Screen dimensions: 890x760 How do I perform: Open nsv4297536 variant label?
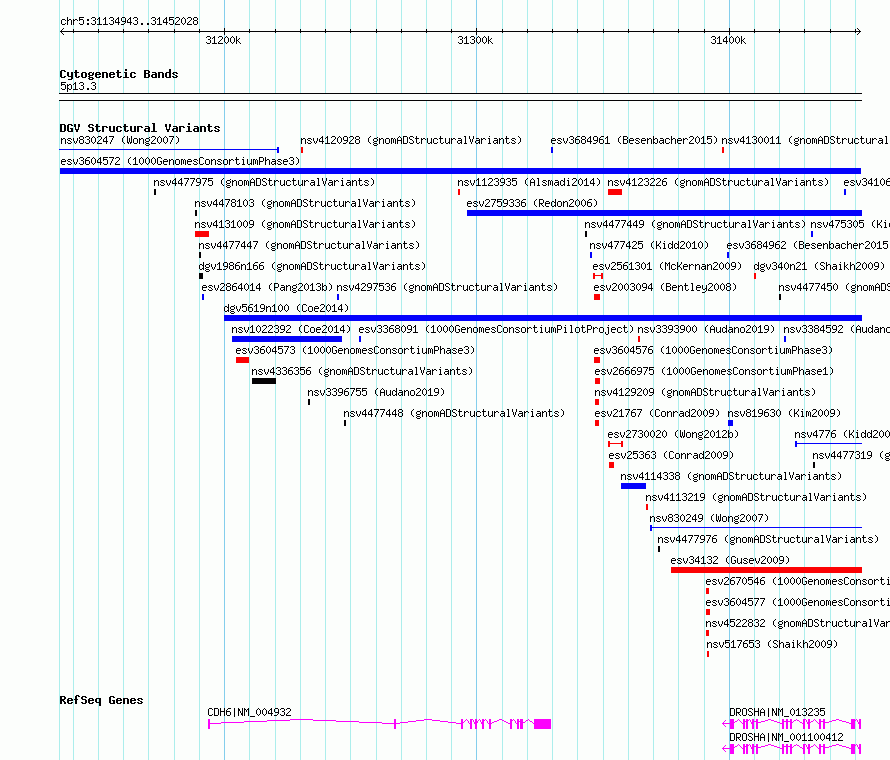point(447,287)
